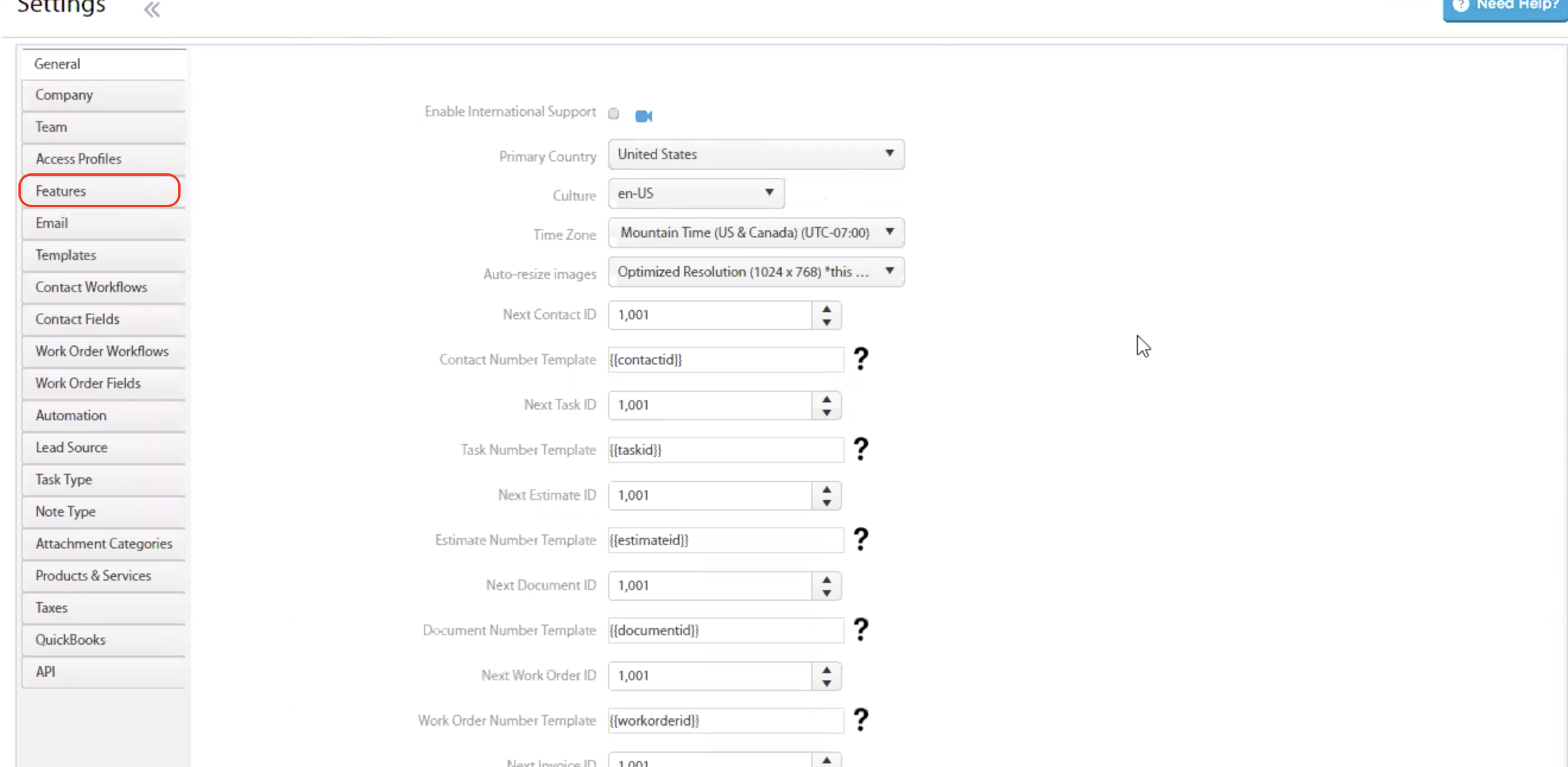This screenshot has height=767, width=1568.
Task: Open the Email settings tab
Action: point(103,223)
